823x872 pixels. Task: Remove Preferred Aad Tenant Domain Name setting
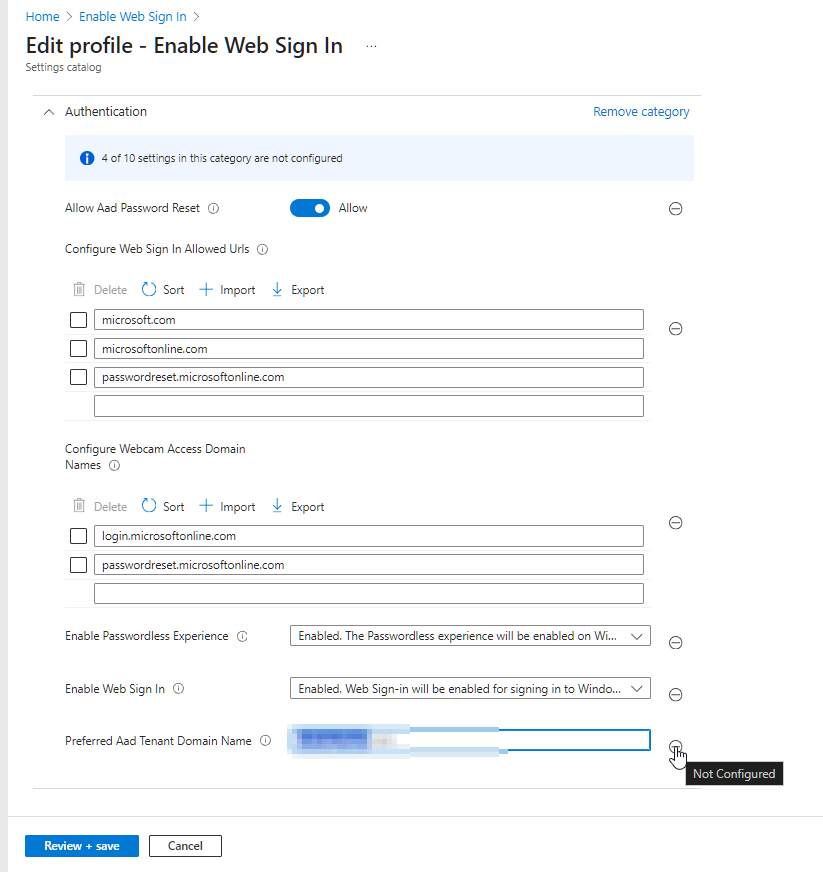[675, 747]
